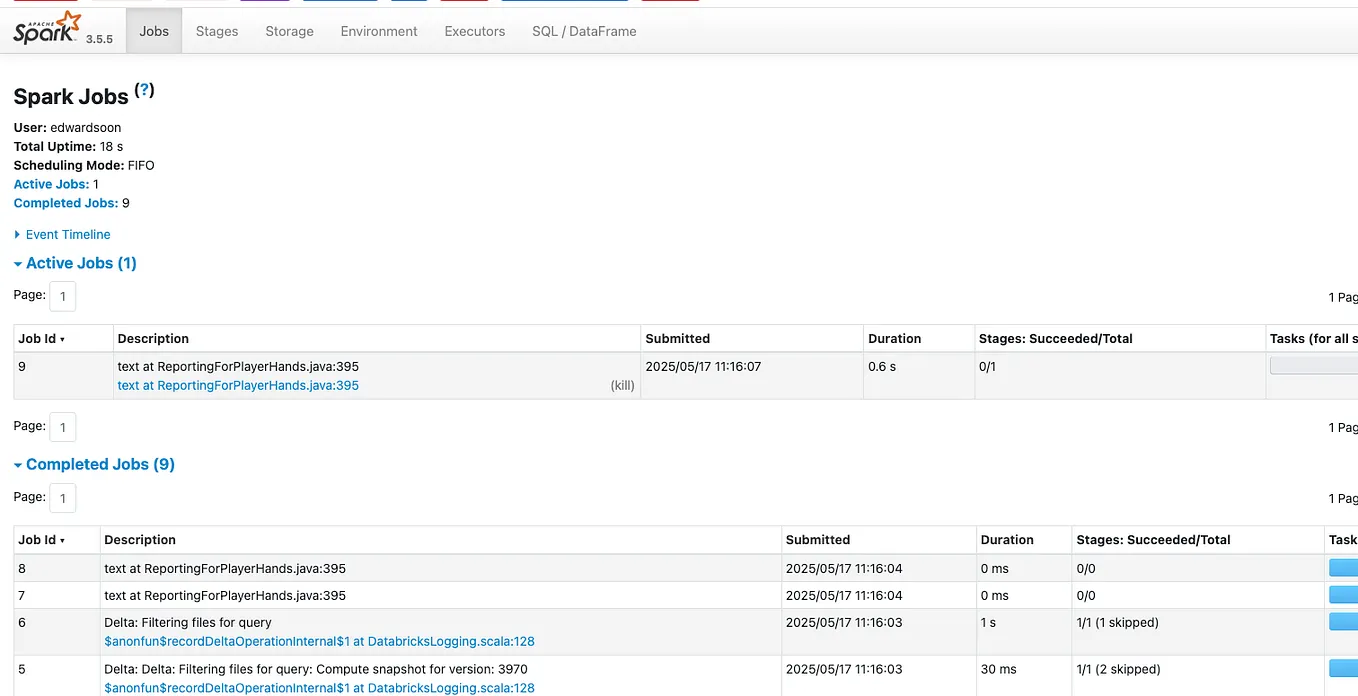The width and height of the screenshot is (1358, 696).
Task: Open job 9 ReportingForPlayerHands.java:395 details
Action: [x=237, y=385]
